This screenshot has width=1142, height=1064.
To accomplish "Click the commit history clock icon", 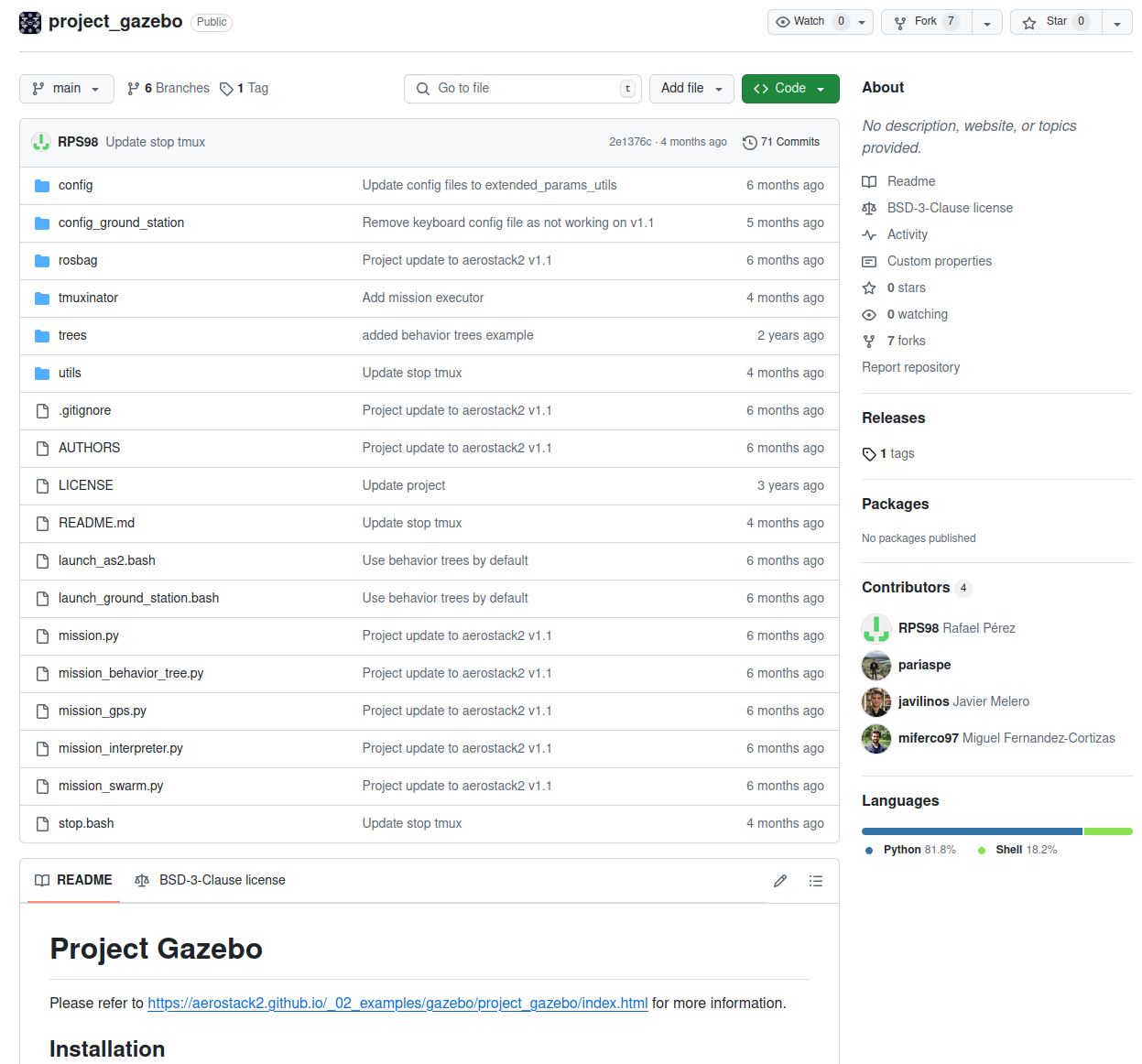I will point(749,143).
